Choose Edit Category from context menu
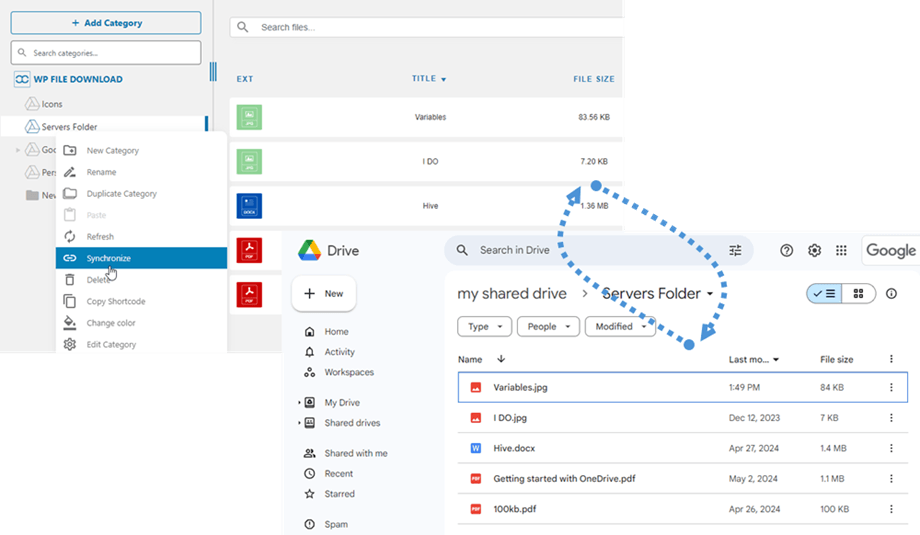 (x=110, y=345)
